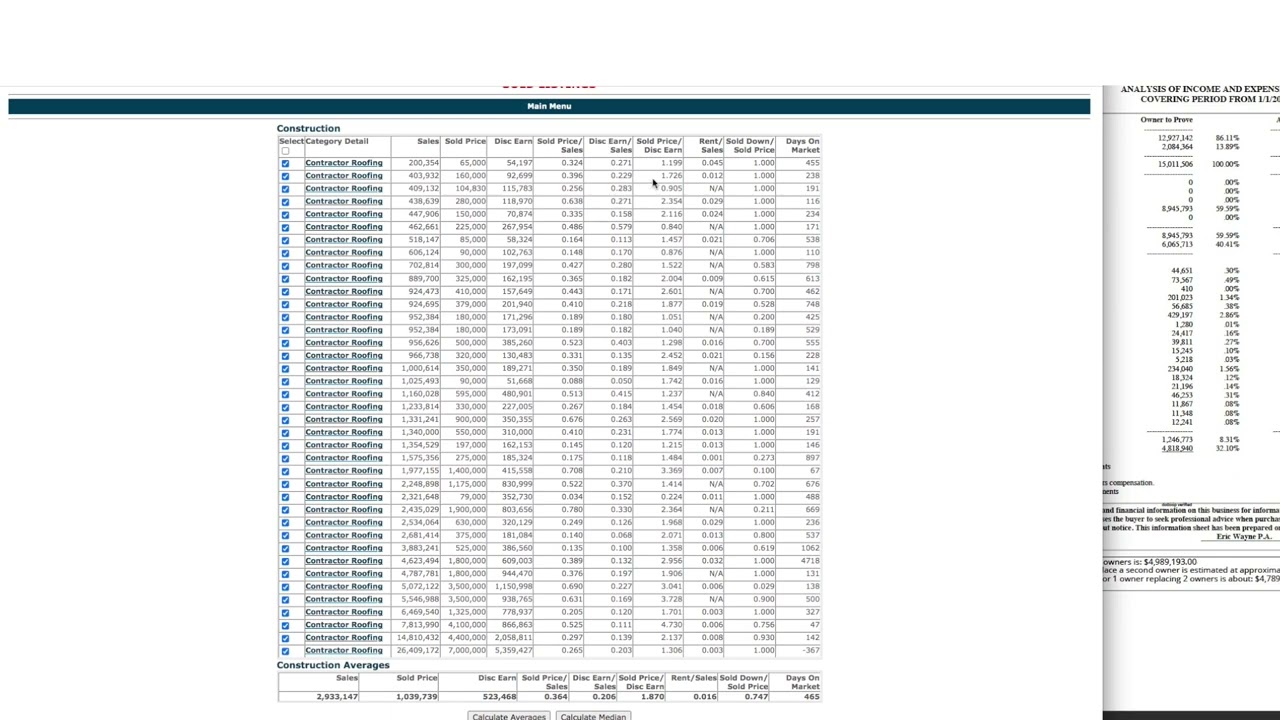Toggle checkbox for the 889,700 sales row
This screenshot has width=1280, height=720.
click(x=285, y=279)
